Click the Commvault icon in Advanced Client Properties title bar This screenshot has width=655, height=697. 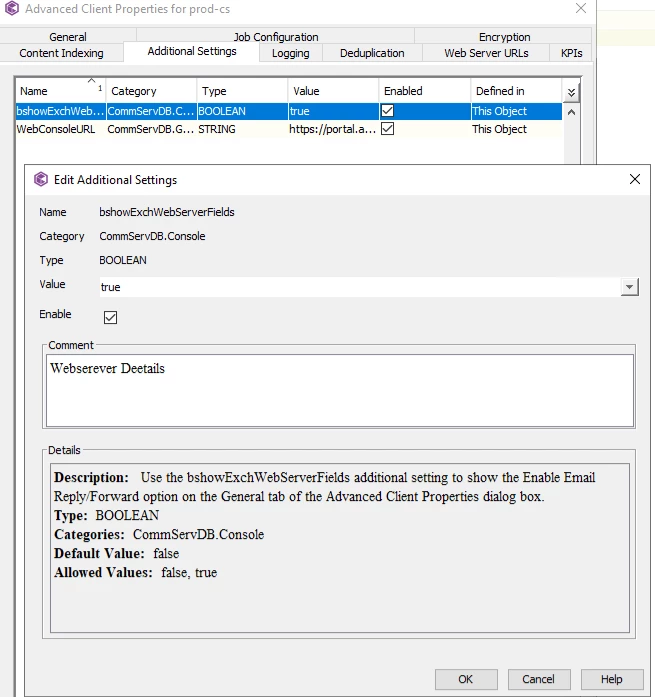pos(12,8)
